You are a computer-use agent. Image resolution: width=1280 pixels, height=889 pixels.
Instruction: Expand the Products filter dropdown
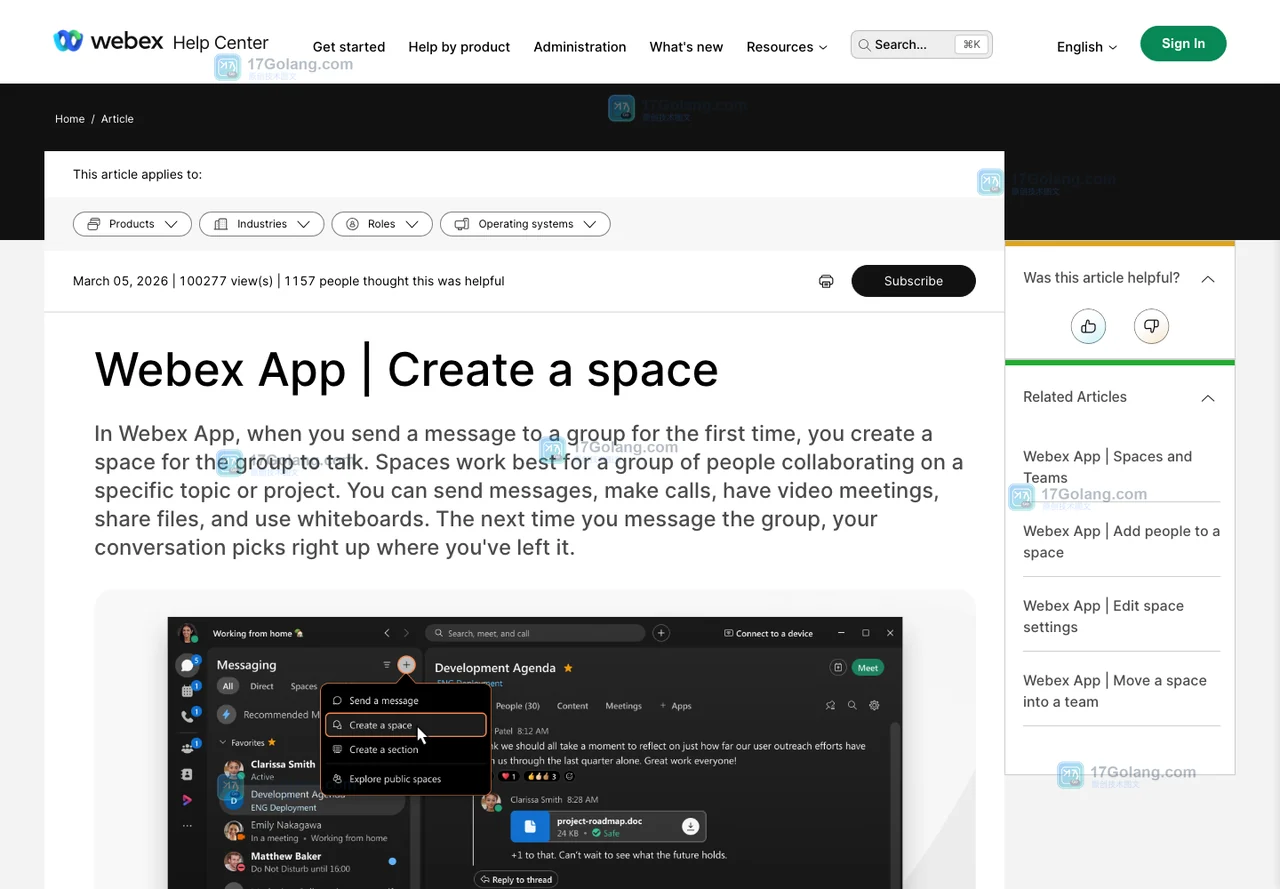[x=132, y=224]
